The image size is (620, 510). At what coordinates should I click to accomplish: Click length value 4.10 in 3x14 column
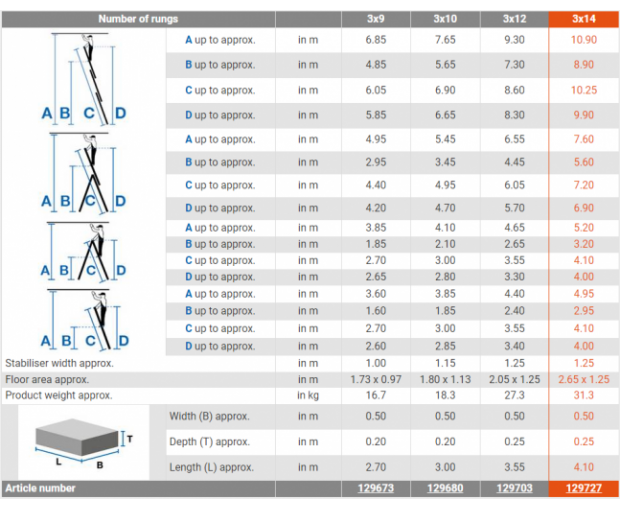pyautogui.click(x=584, y=467)
